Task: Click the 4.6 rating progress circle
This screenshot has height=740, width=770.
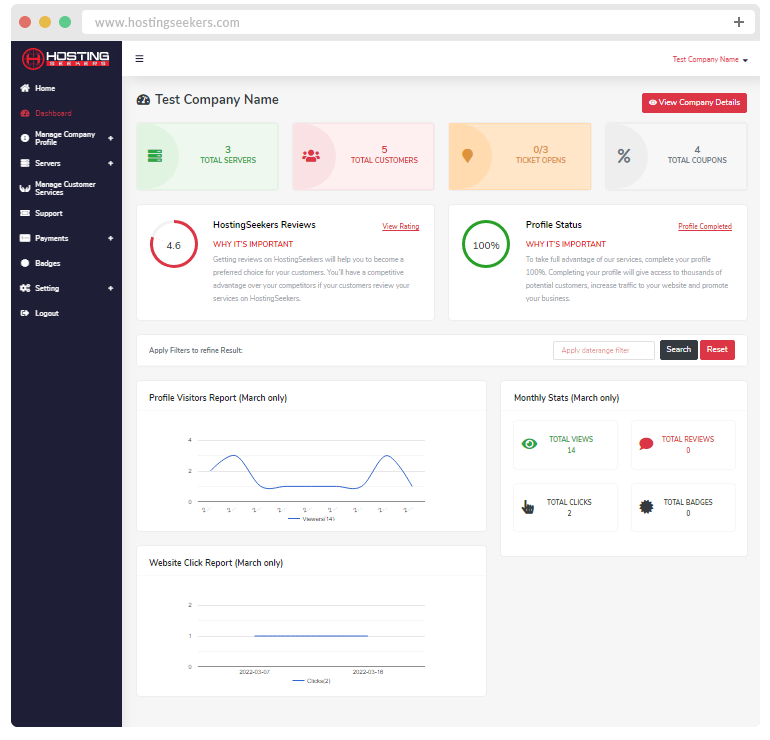Action: [x=174, y=244]
